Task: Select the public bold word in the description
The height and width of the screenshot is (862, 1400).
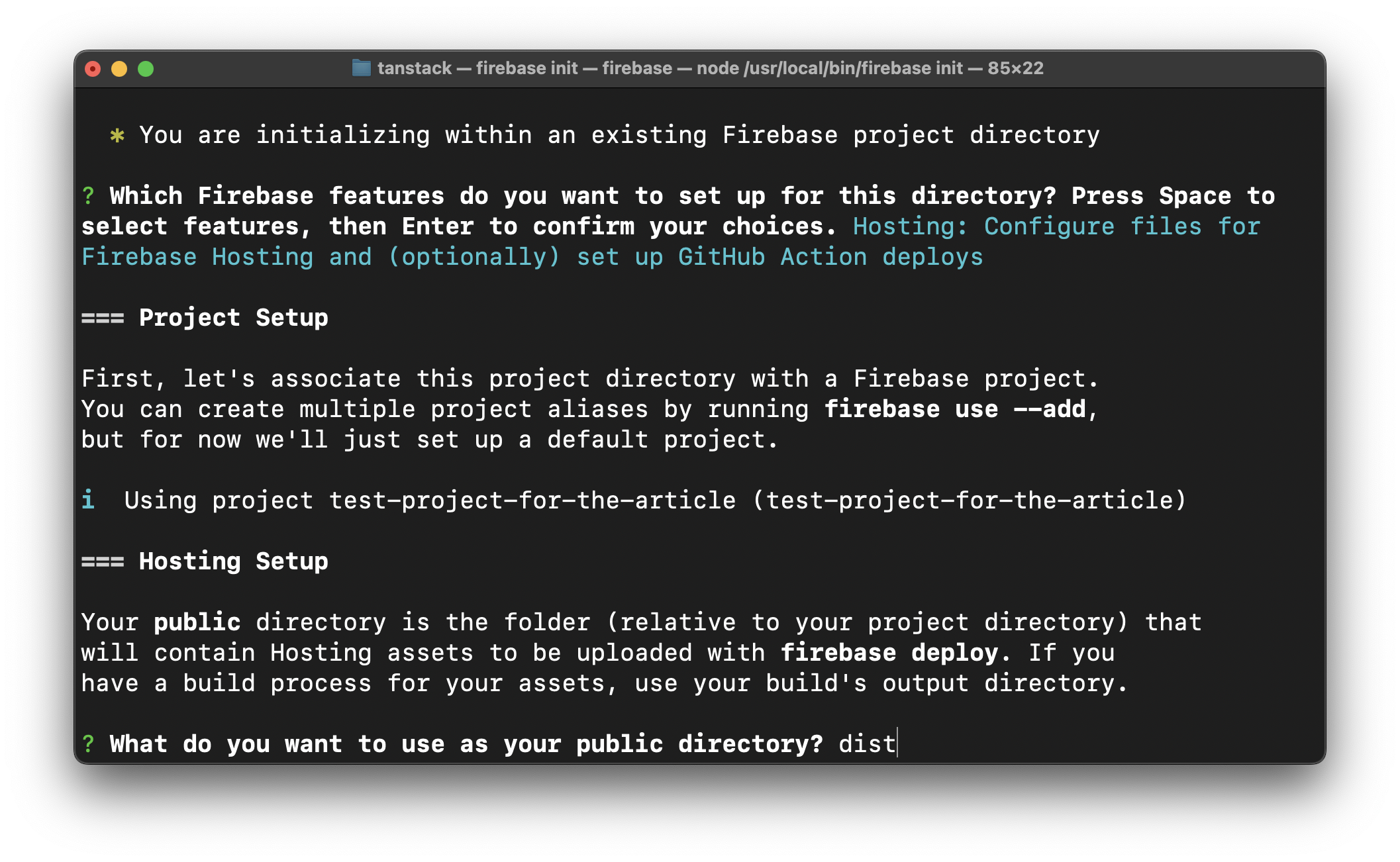Action: (x=197, y=622)
